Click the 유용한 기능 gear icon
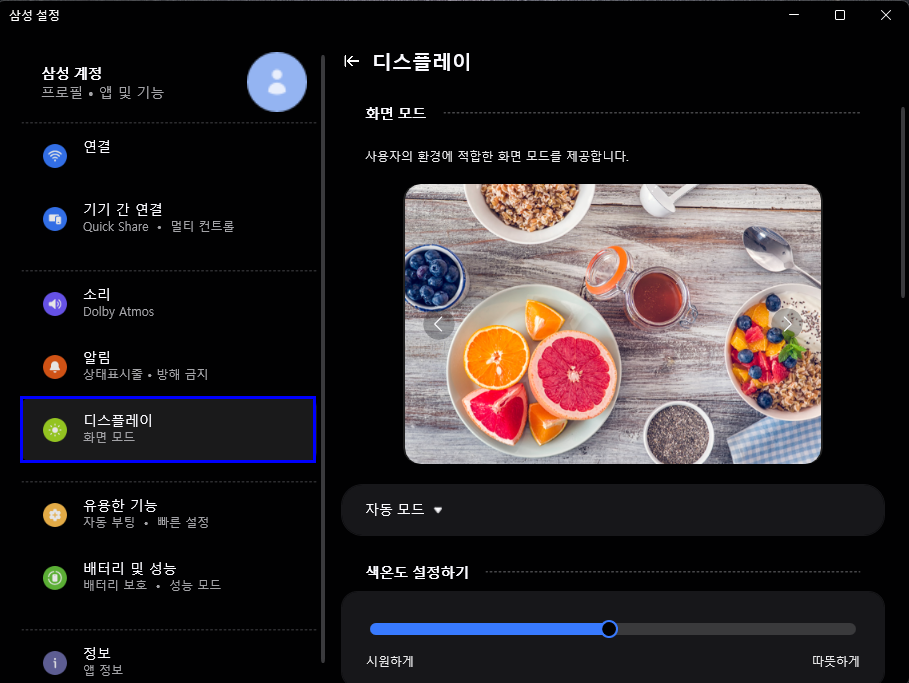The height and width of the screenshot is (683, 909). pyautogui.click(x=55, y=513)
